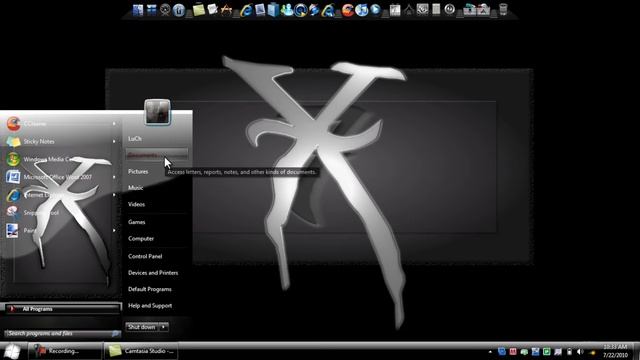Expand All Programs in the Start menu
Viewport: 640px width, 360px height.
pos(62,309)
